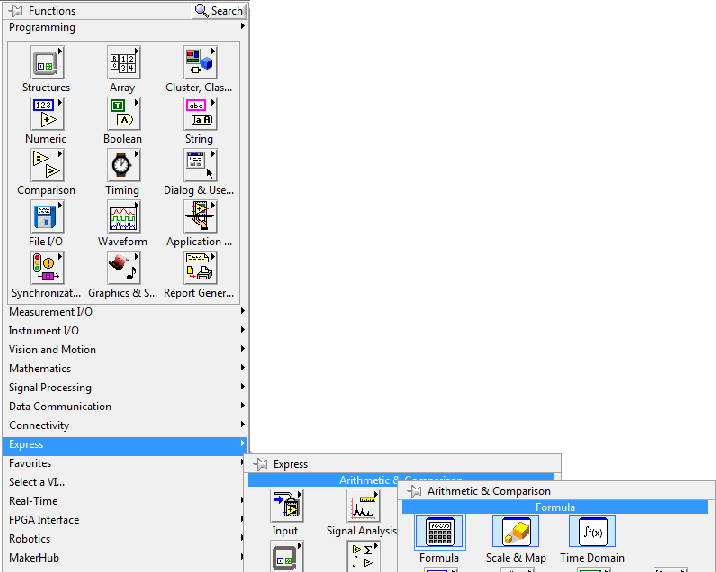Screen dimensions: 716x572
Task: Pin the Arithmetic & Comparison subpalette
Action: [x=414, y=491]
